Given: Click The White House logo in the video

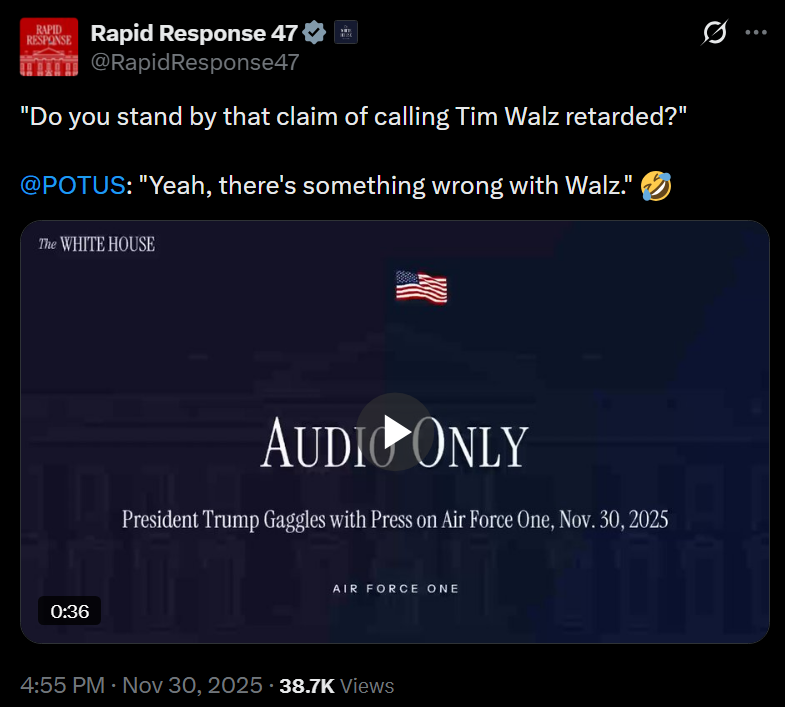Looking at the screenshot, I should 97,244.
